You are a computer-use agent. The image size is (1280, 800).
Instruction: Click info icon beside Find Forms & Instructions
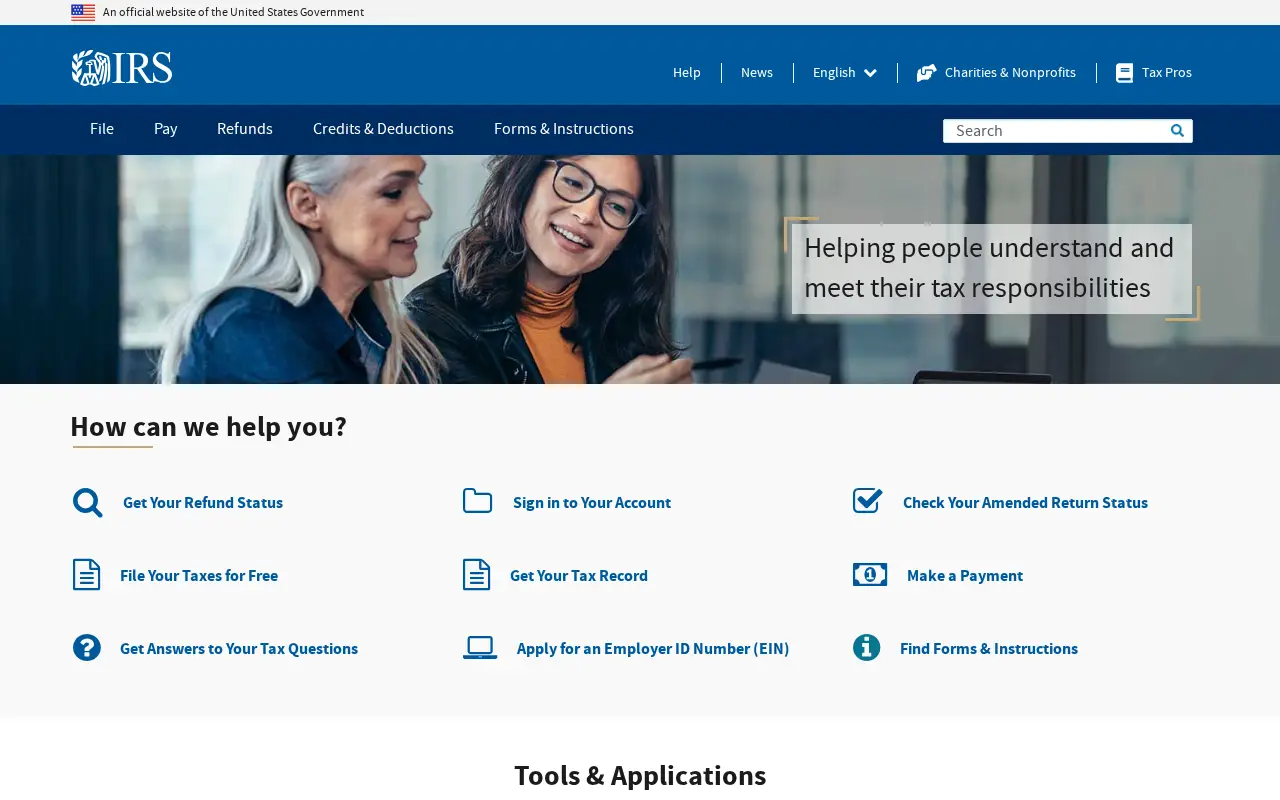coord(867,648)
